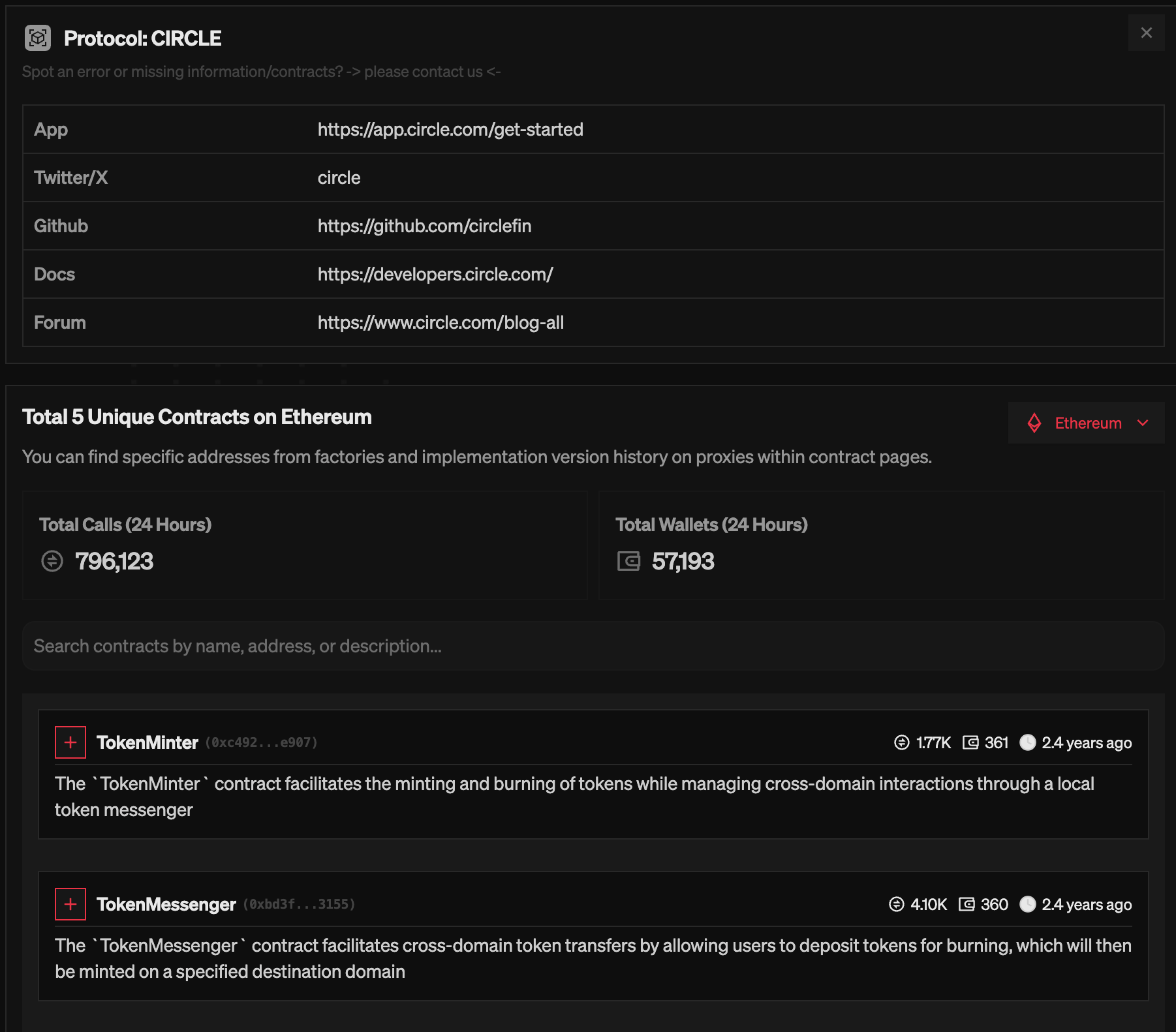1176x1032 pixels.
Task: Click the Twitter/X handle circle
Action: (x=339, y=177)
